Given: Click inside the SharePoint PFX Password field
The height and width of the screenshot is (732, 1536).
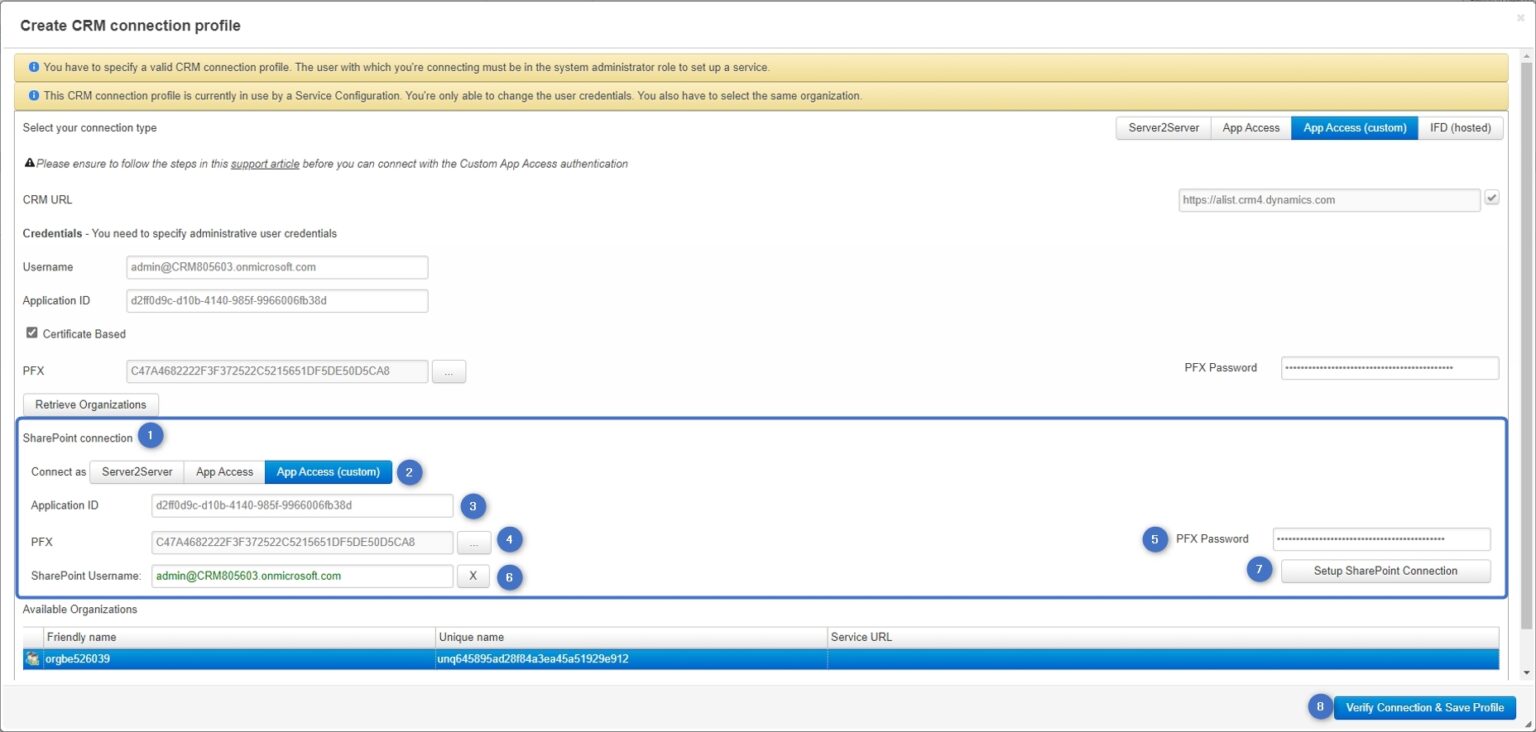Looking at the screenshot, I should [x=1384, y=539].
